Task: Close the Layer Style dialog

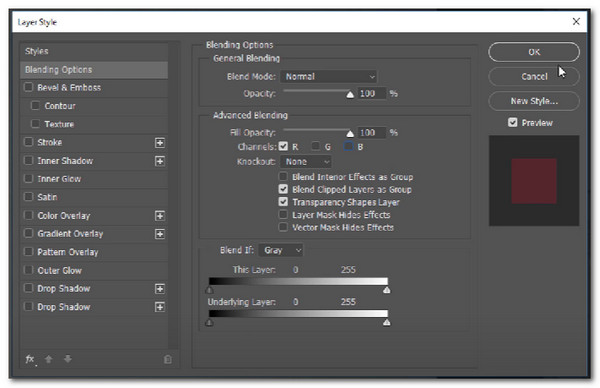Action: [x=576, y=22]
